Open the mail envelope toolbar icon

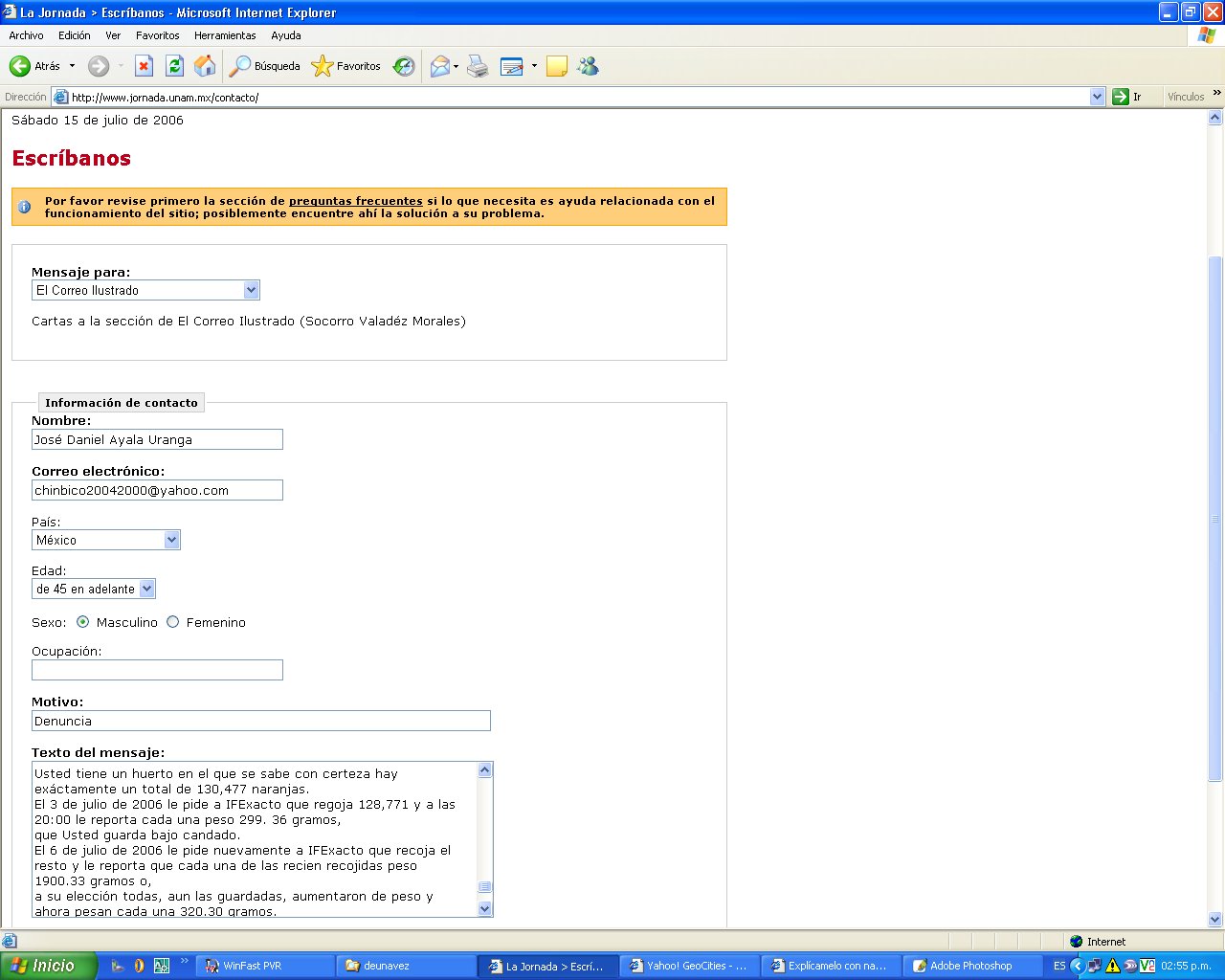point(439,66)
